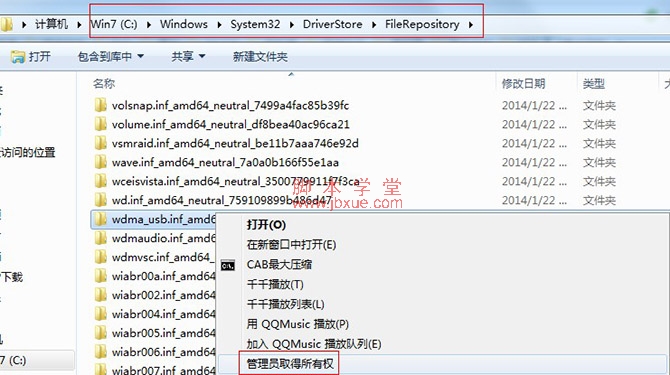This screenshot has height=375, width=670.
Task: Sort by 修改日期 column header
Action: pyautogui.click(x=523, y=83)
